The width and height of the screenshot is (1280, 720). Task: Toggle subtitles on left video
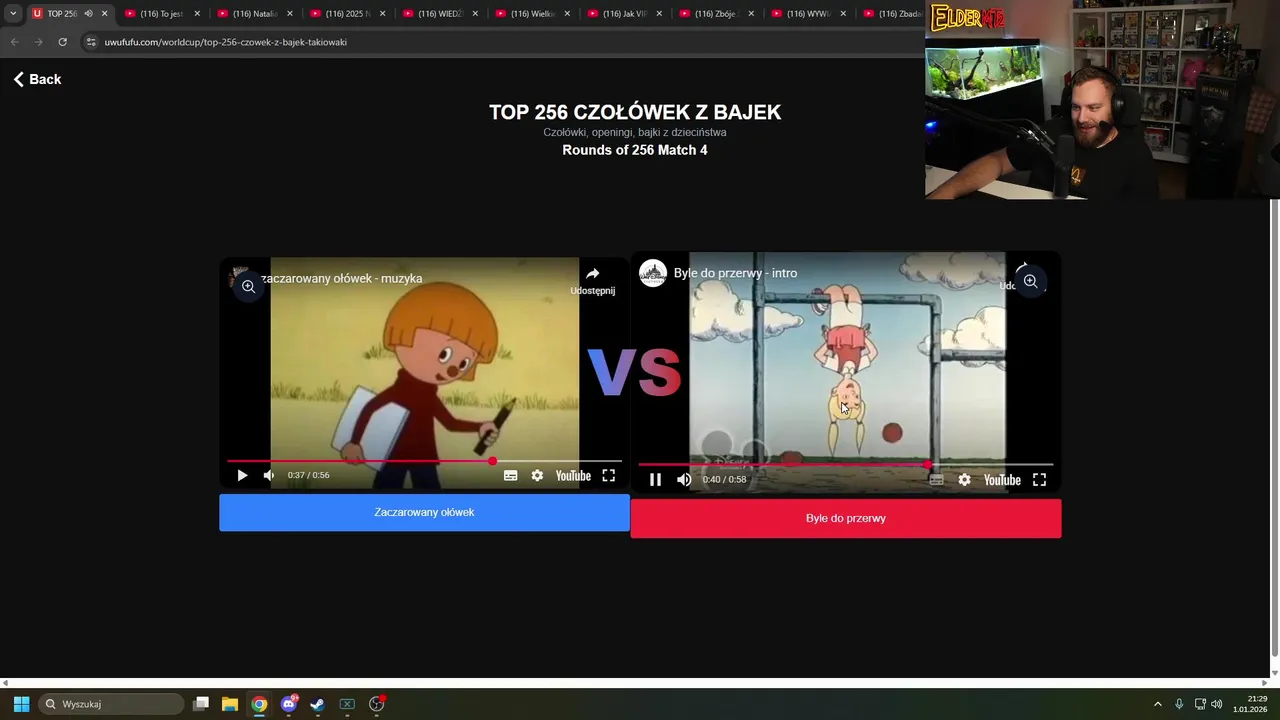[x=510, y=476]
